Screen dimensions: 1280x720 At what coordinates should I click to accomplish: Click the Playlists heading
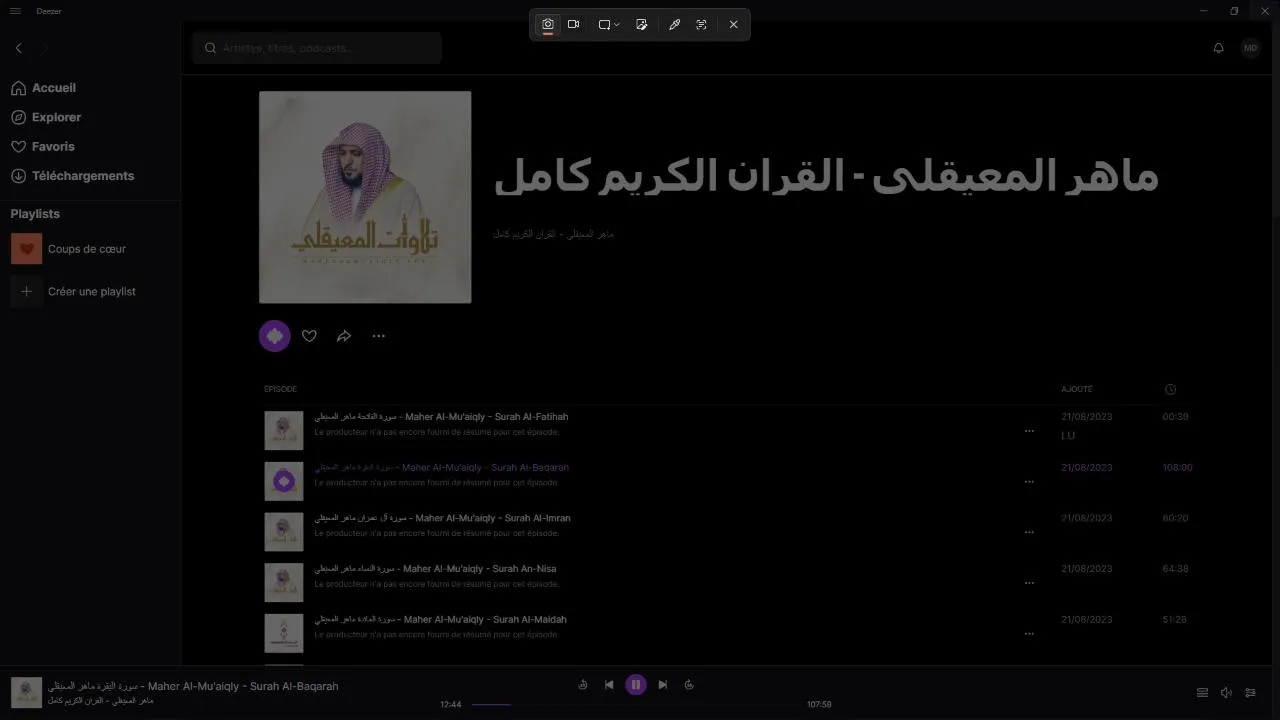pos(35,214)
